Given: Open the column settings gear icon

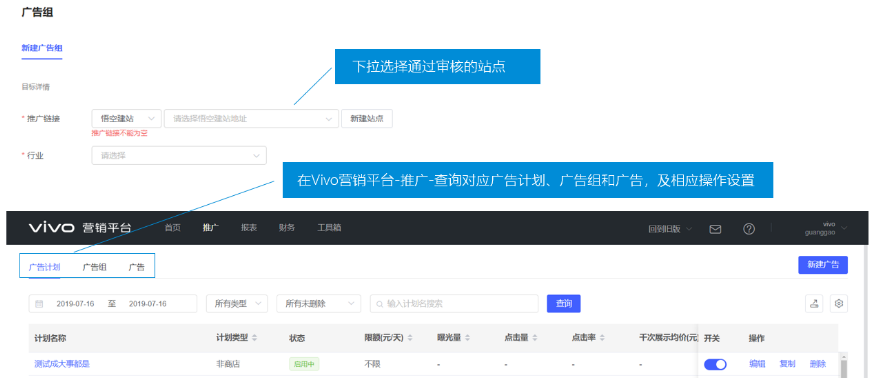Looking at the screenshot, I should (x=839, y=303).
